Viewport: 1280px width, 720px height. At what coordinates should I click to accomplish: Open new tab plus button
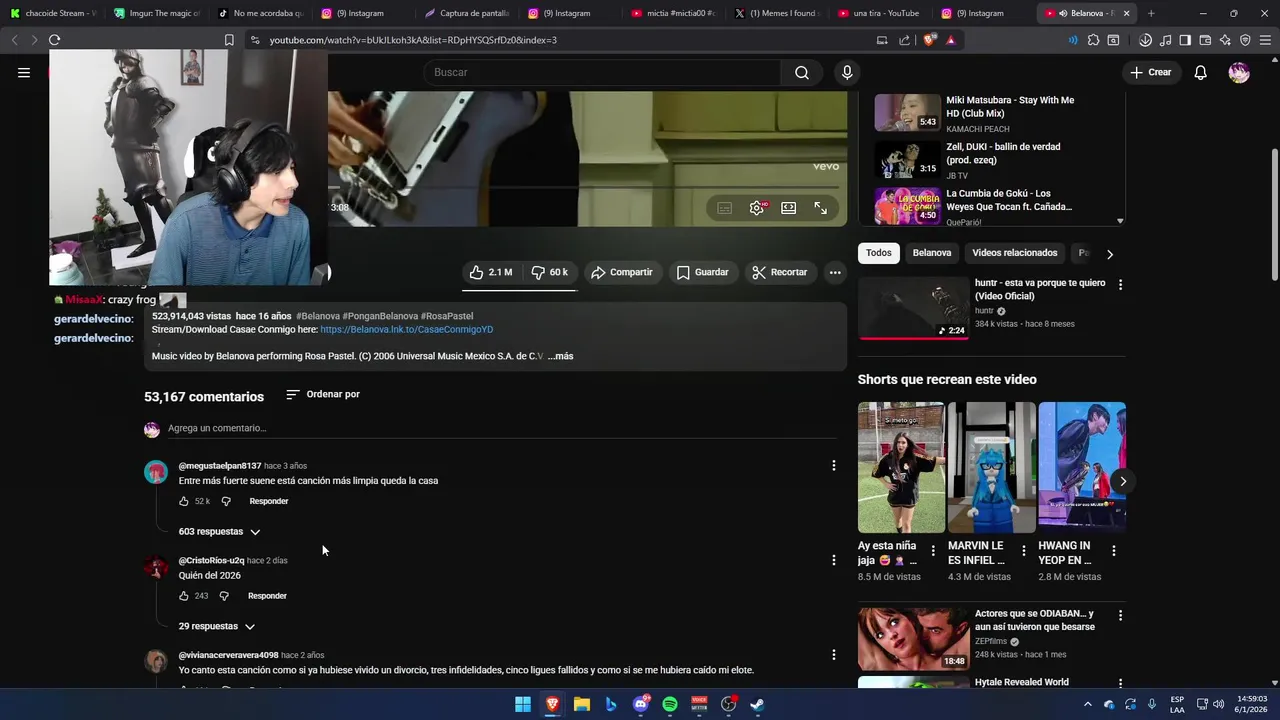1151,13
